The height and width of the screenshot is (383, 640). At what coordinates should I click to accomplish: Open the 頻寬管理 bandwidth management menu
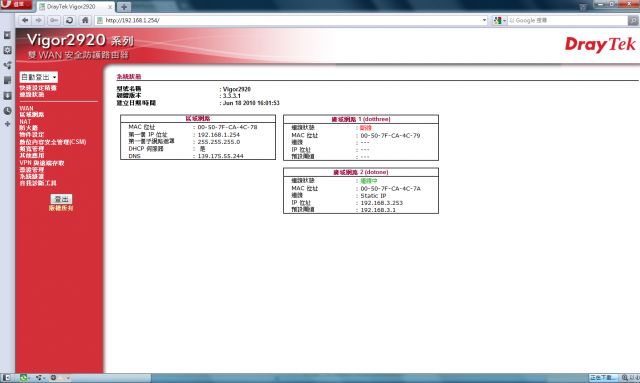(32, 149)
